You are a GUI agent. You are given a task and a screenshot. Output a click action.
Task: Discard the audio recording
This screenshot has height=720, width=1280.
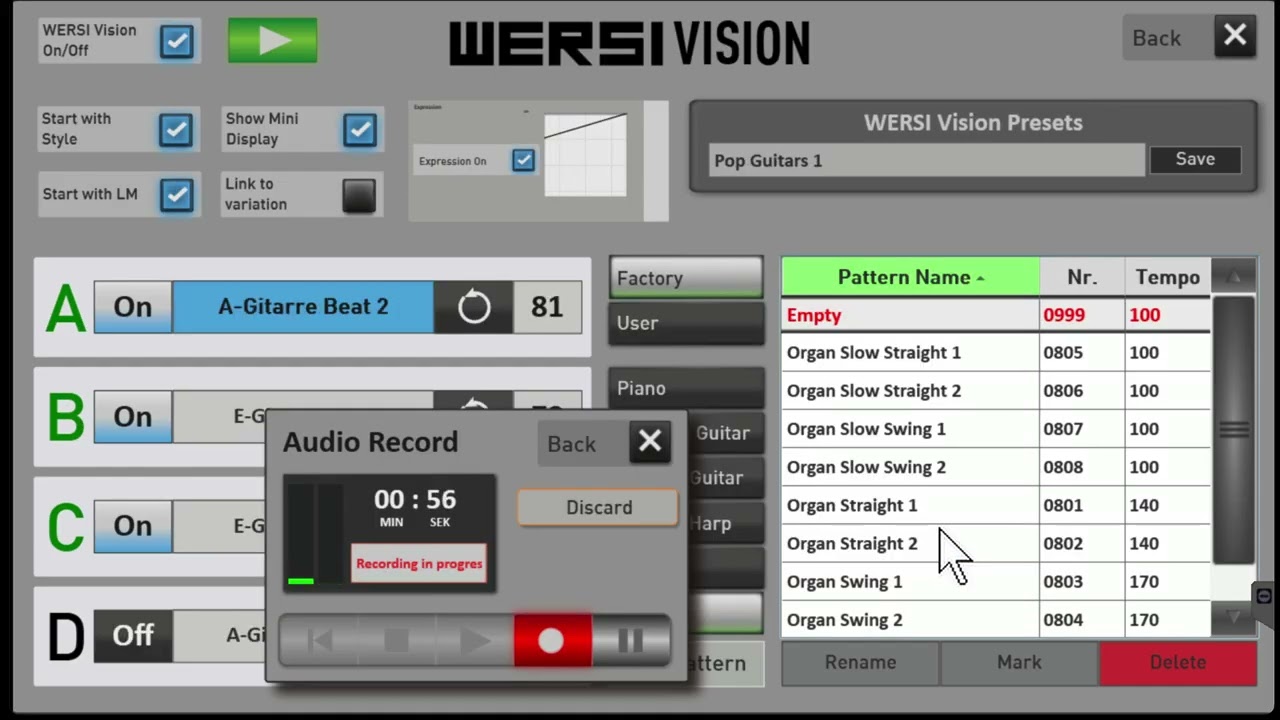click(x=598, y=507)
